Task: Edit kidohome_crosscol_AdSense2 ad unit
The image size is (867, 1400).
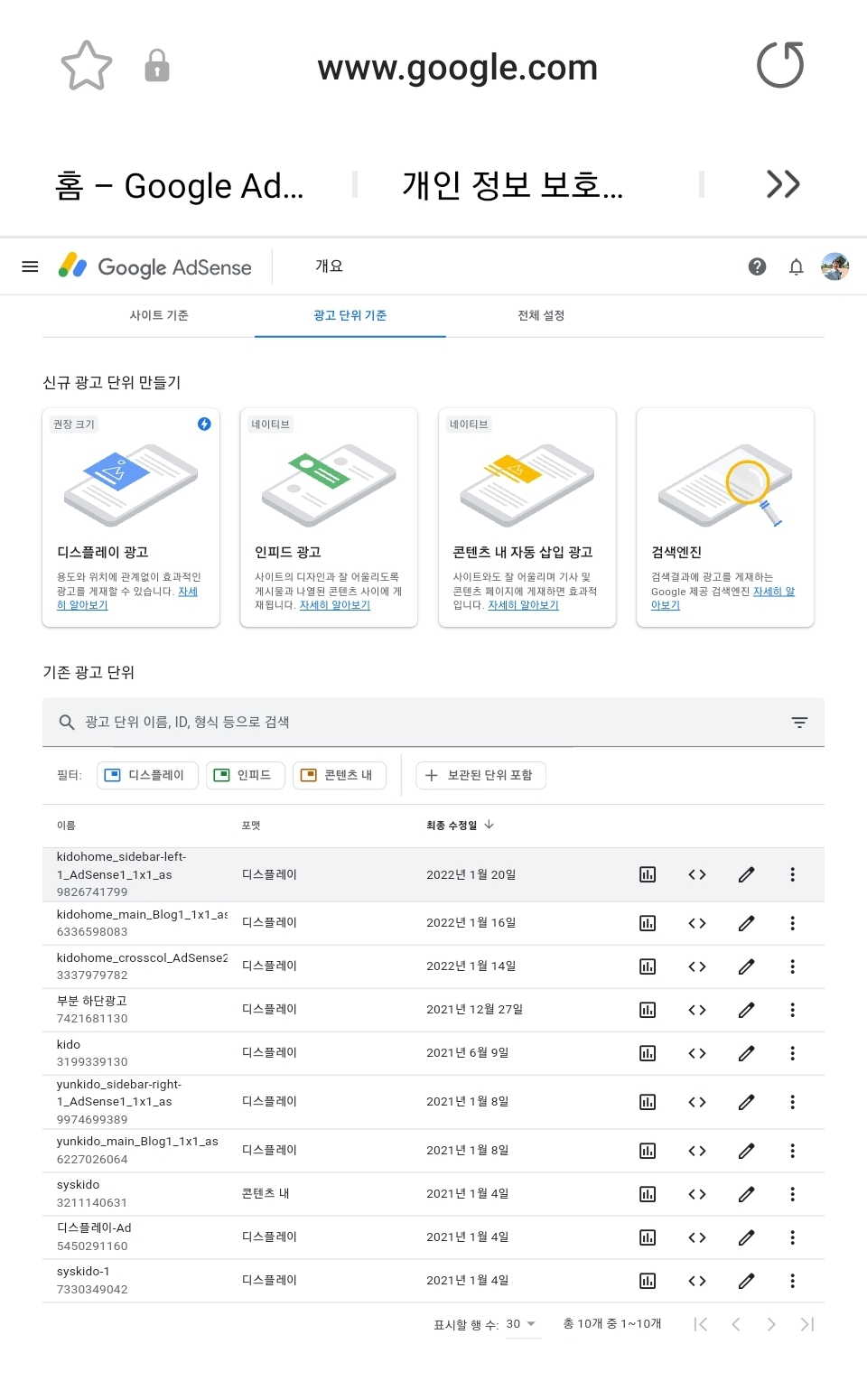Action: point(746,966)
